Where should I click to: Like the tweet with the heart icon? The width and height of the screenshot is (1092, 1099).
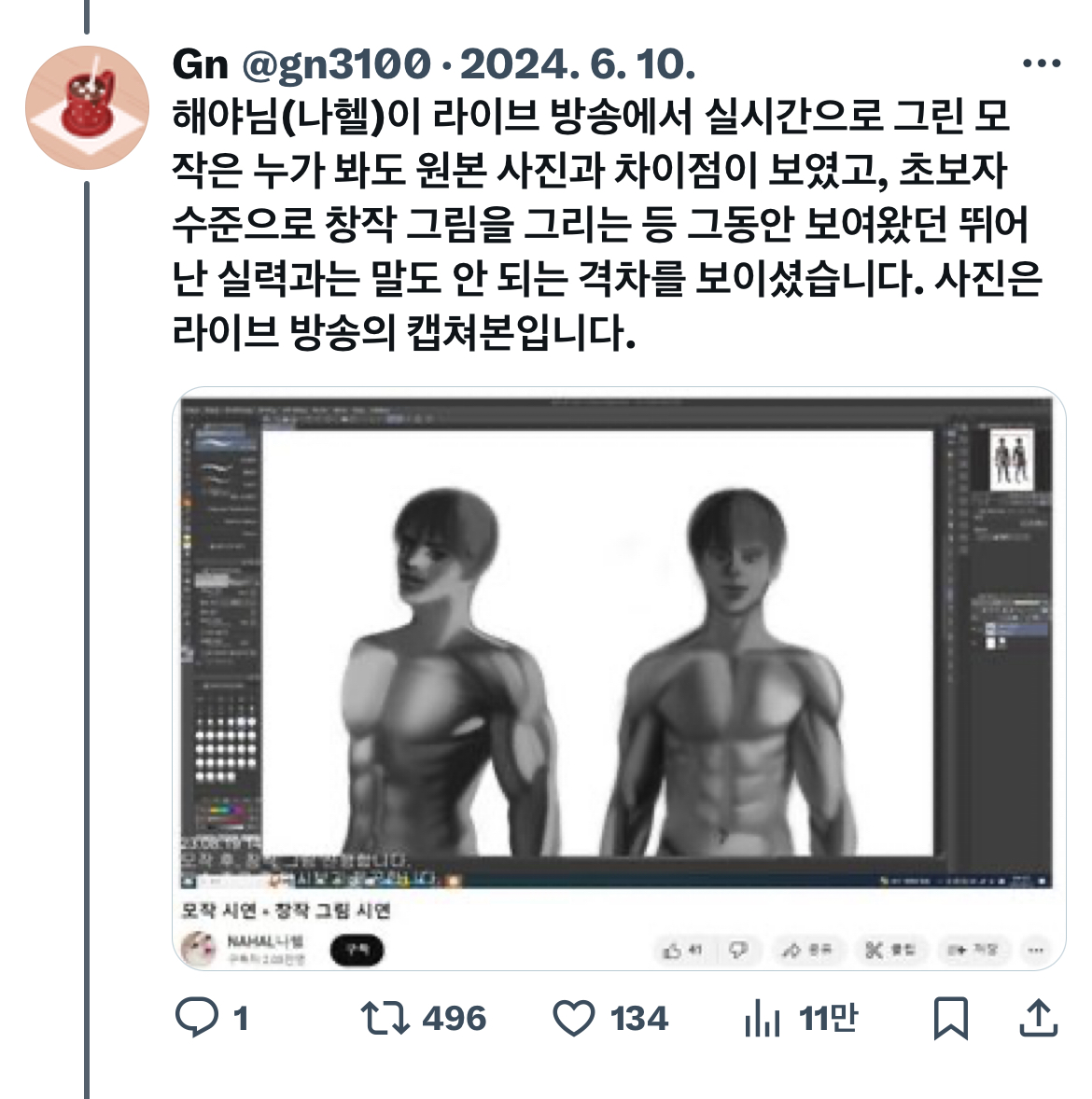tap(574, 1019)
